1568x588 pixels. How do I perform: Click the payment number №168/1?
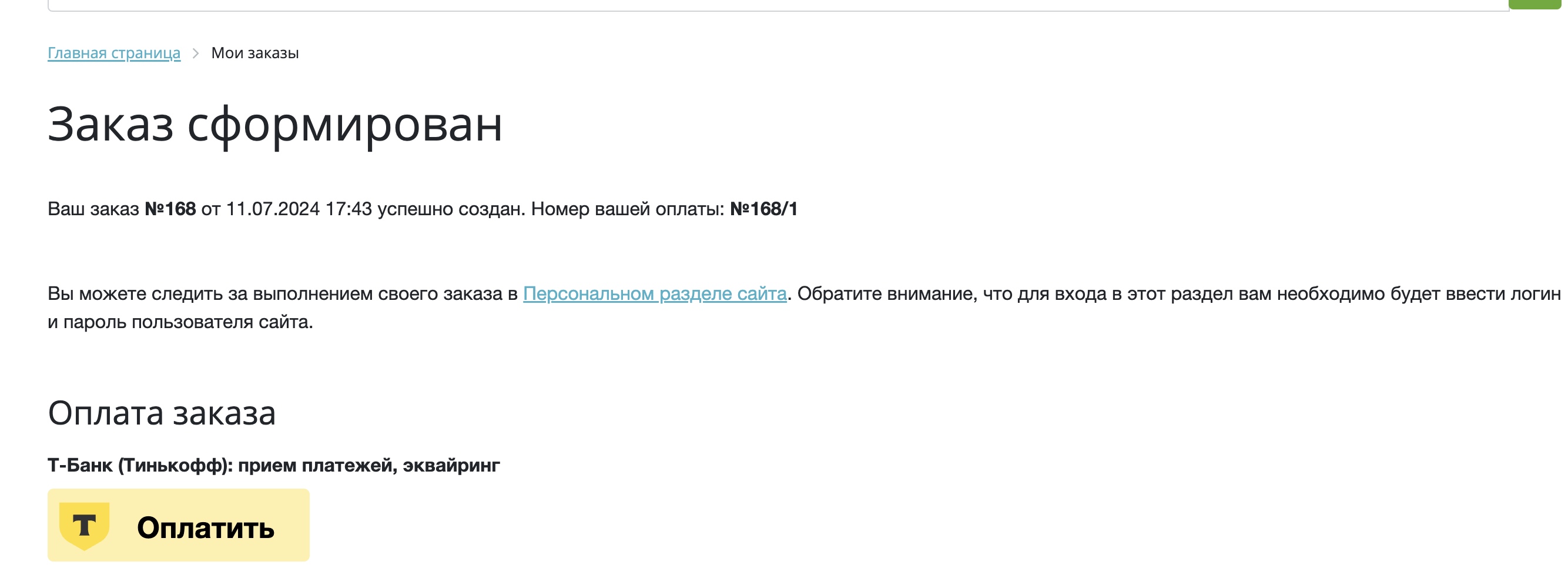point(763,209)
